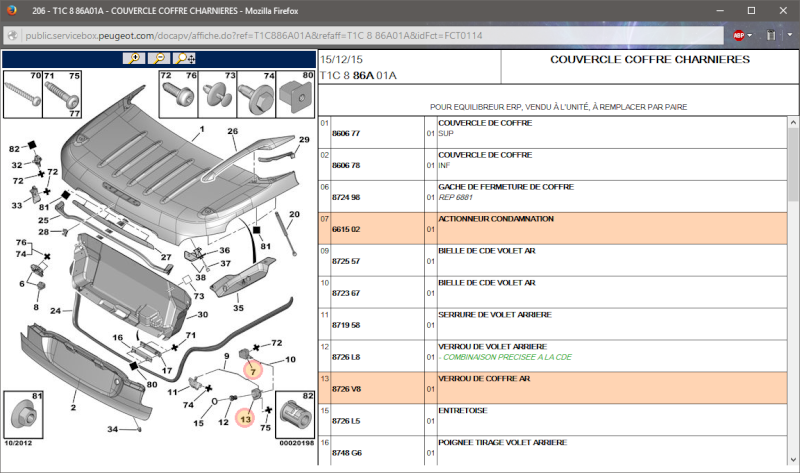Click callout 27 in the diagram
Viewport: 800px width, 473px height.
166,257
